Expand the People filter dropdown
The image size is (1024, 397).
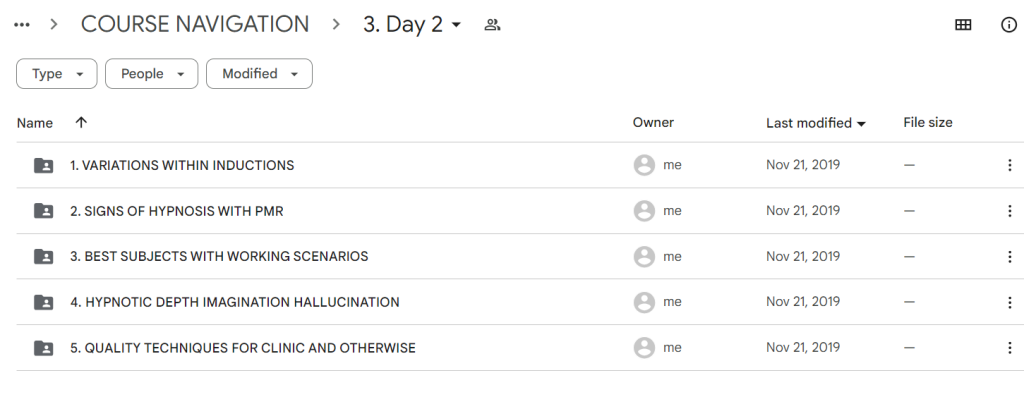[x=152, y=74]
